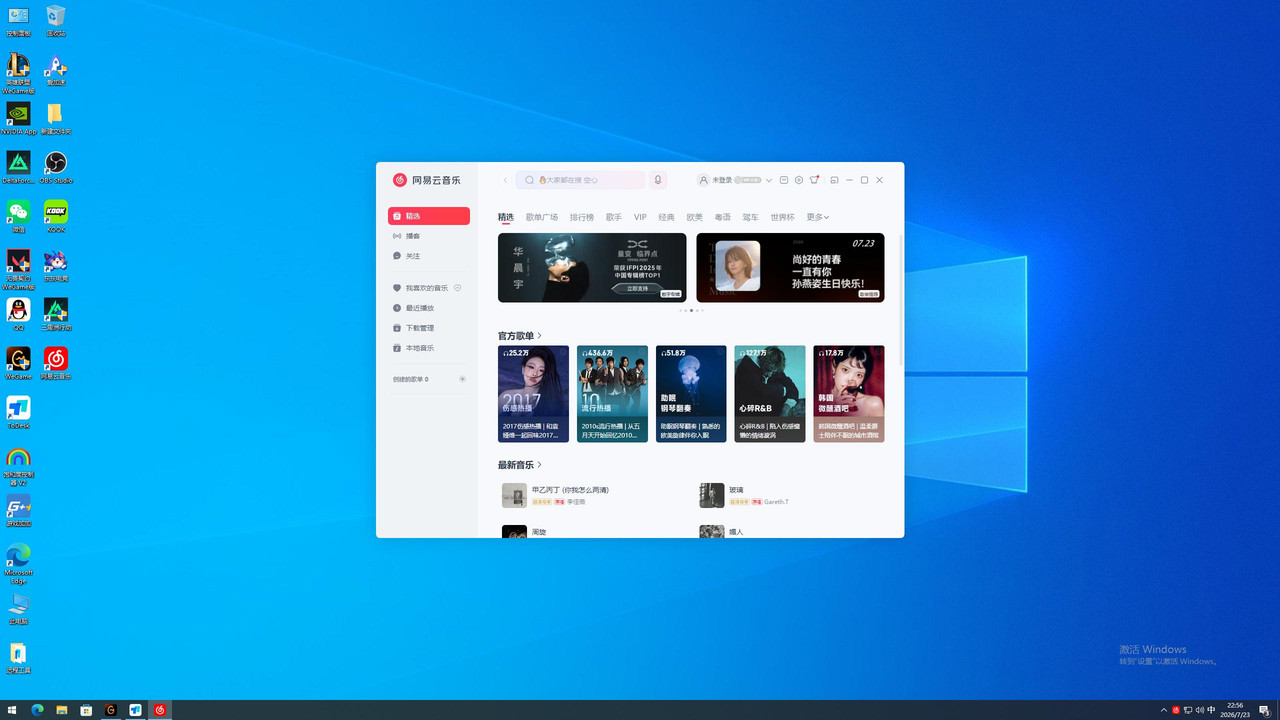
Task: Open the 2017伤感热播 playlist card
Action: [x=533, y=394]
